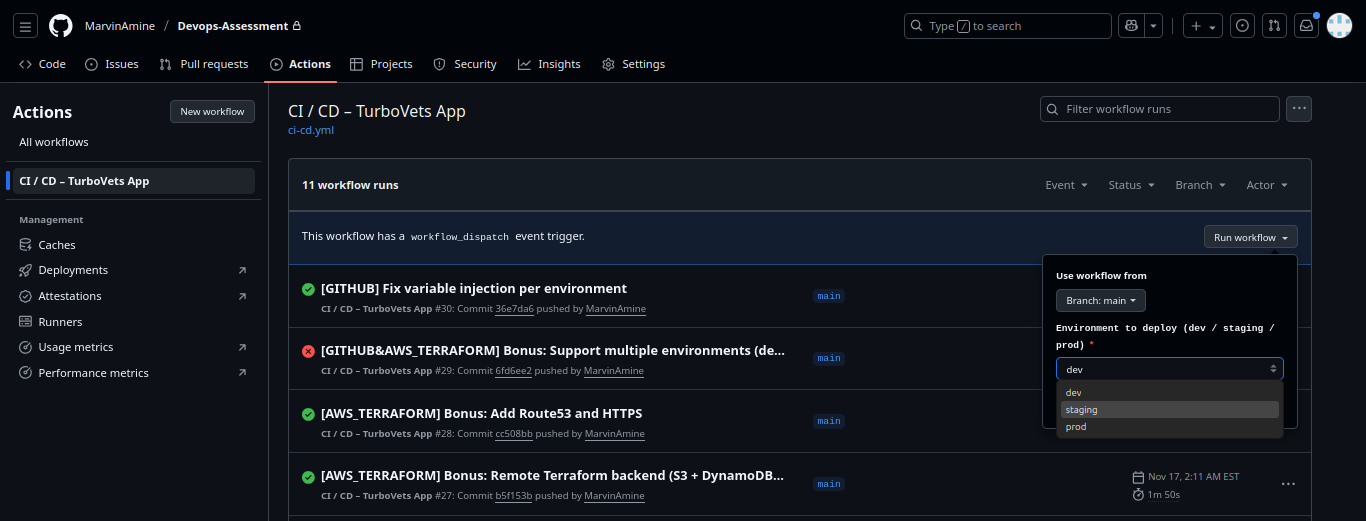This screenshot has width=1366, height=521.
Task: Focus the Filter workflow runs field
Action: pyautogui.click(x=1160, y=109)
